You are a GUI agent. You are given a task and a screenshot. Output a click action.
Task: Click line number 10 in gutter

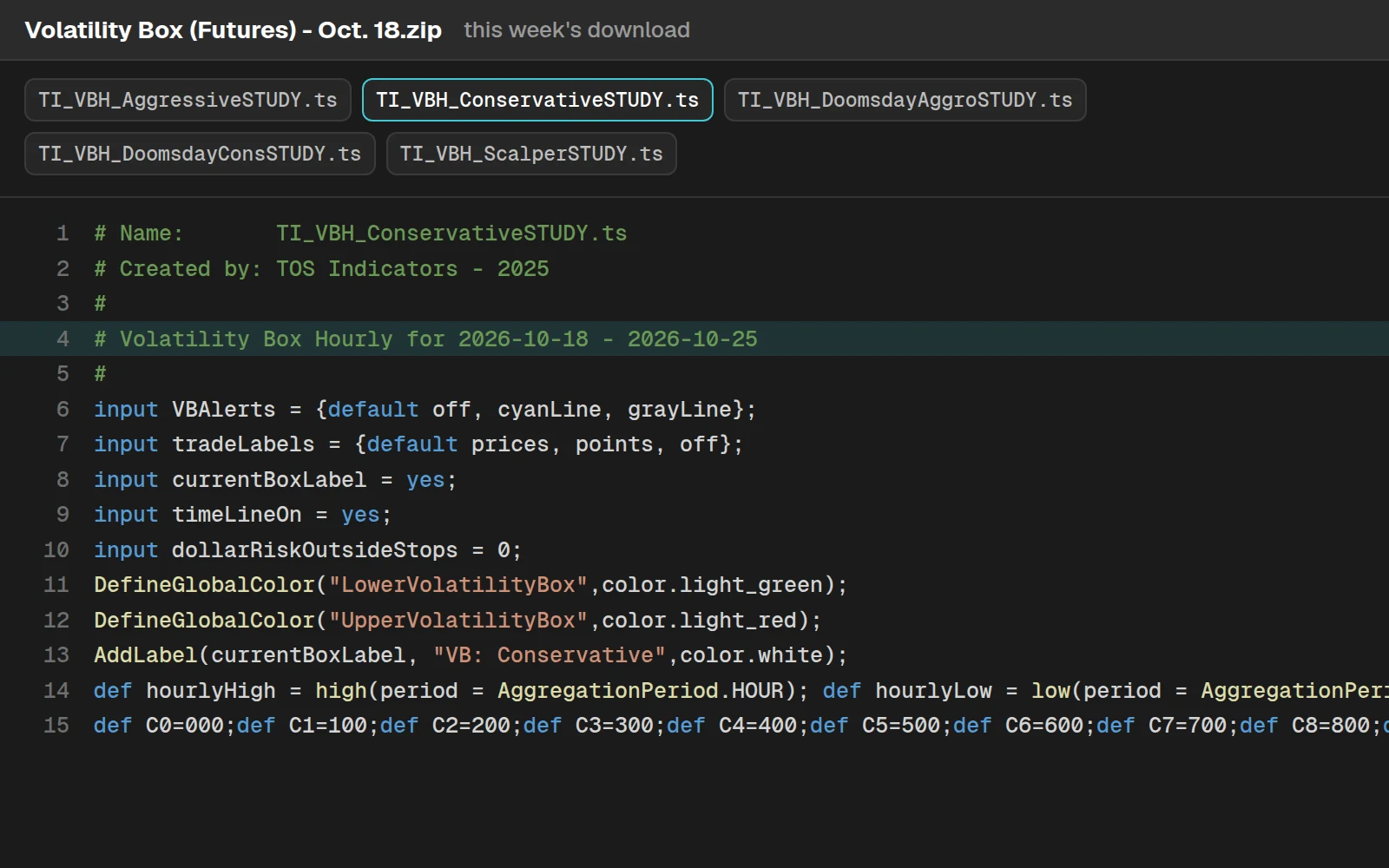pyautogui.click(x=56, y=550)
